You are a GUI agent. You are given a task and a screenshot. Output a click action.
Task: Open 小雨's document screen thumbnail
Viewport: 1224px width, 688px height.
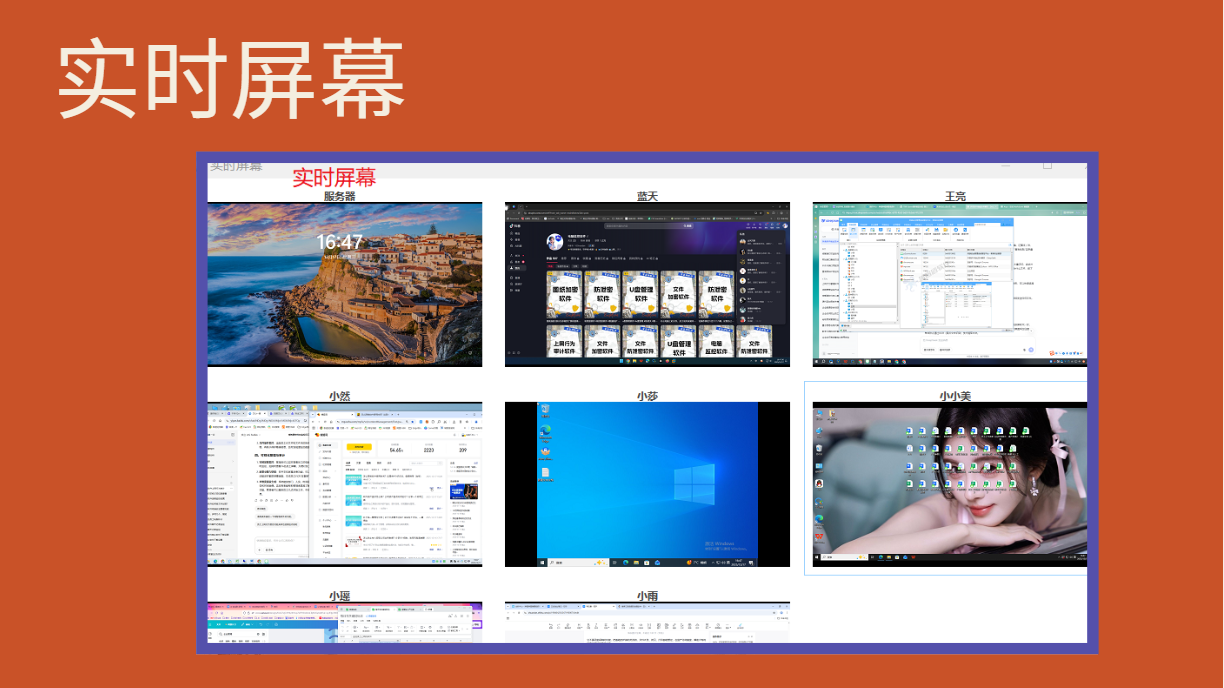click(647, 622)
